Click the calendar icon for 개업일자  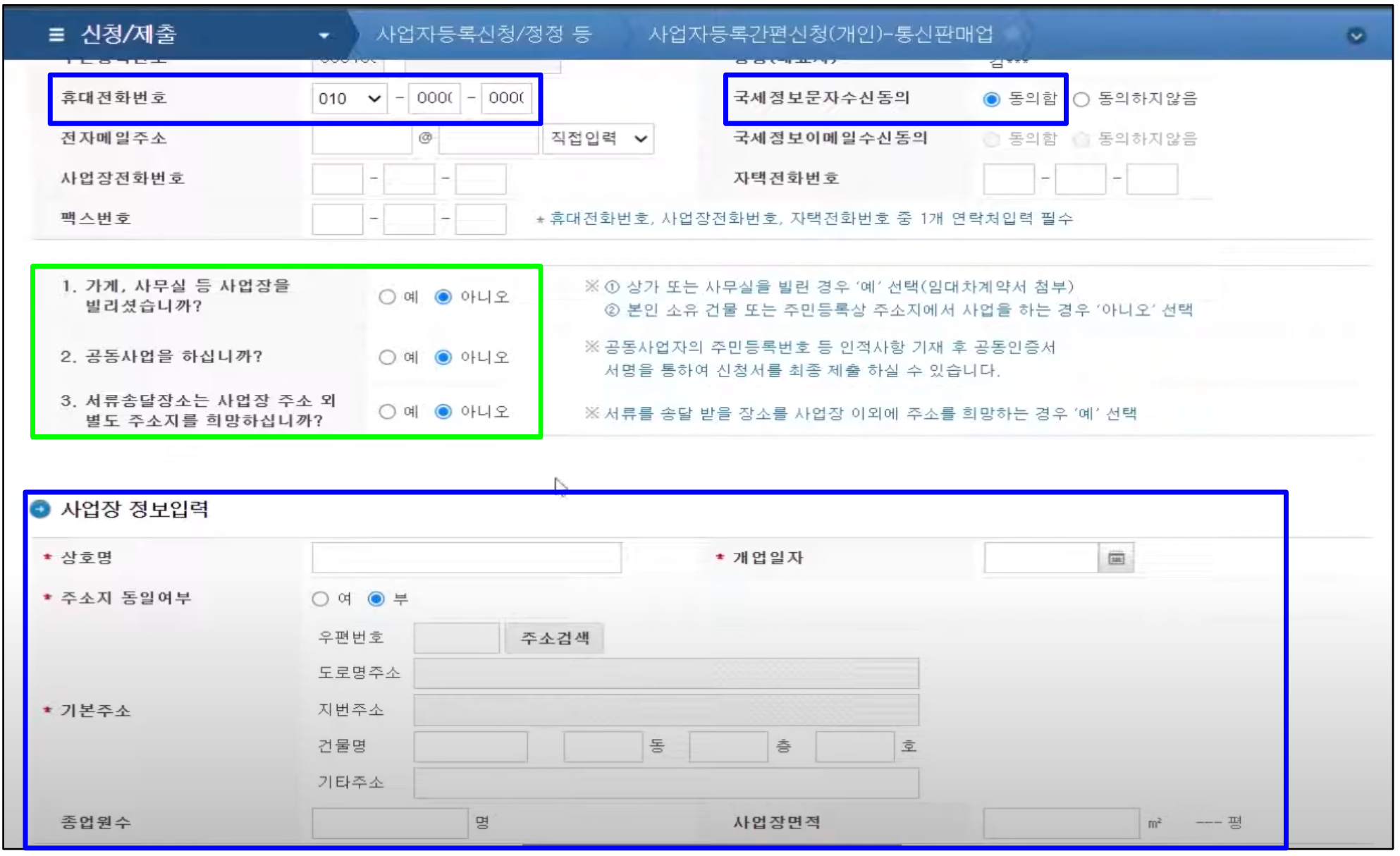[1116, 558]
